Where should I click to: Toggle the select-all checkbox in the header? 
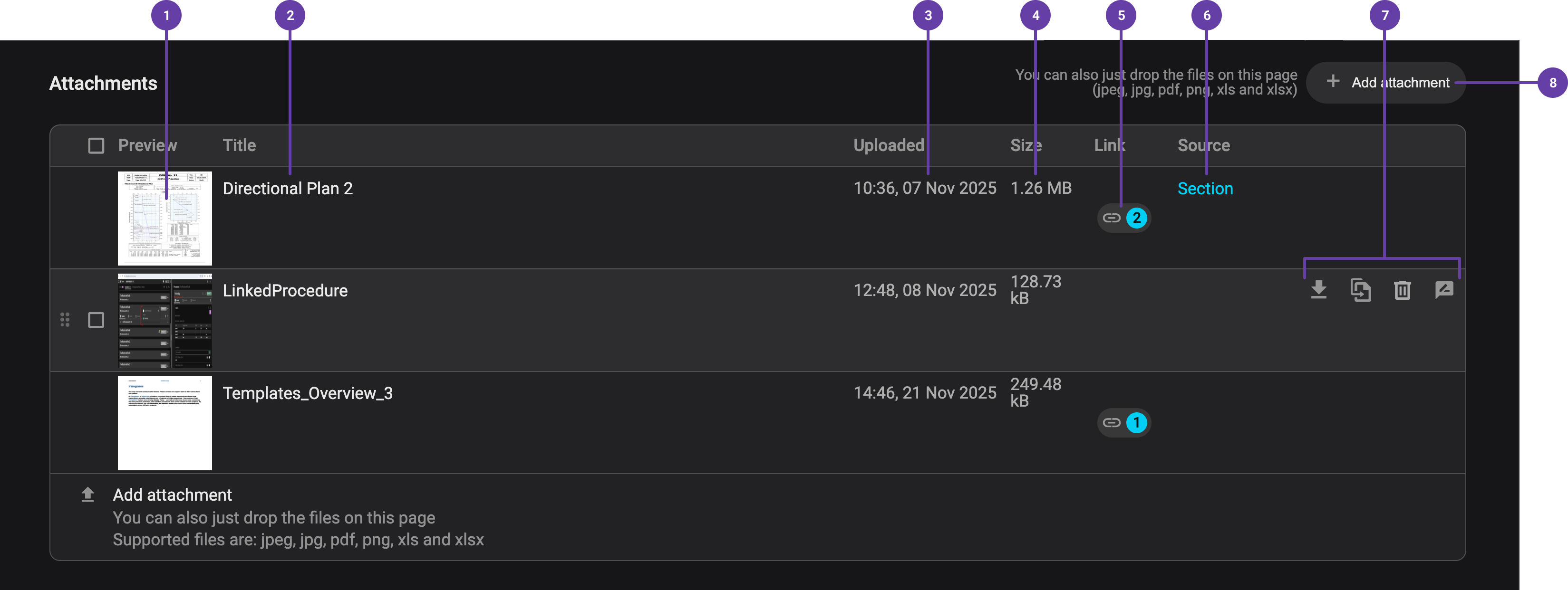[x=96, y=145]
